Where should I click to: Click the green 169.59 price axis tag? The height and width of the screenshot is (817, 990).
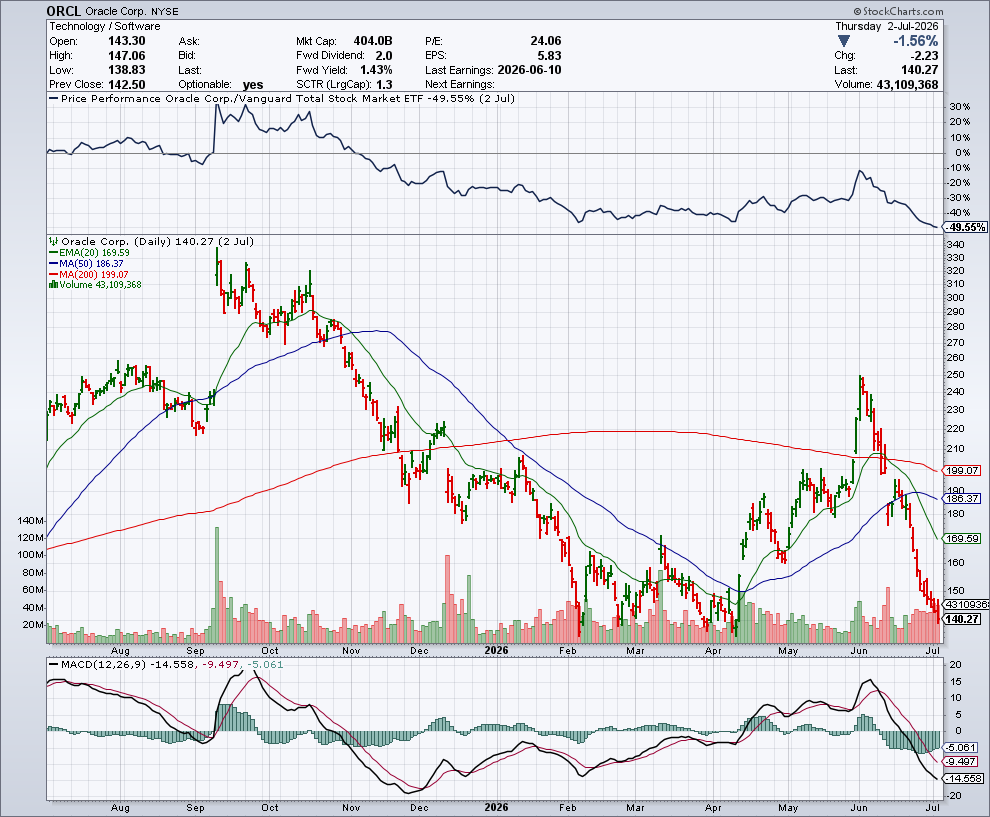pos(961,539)
